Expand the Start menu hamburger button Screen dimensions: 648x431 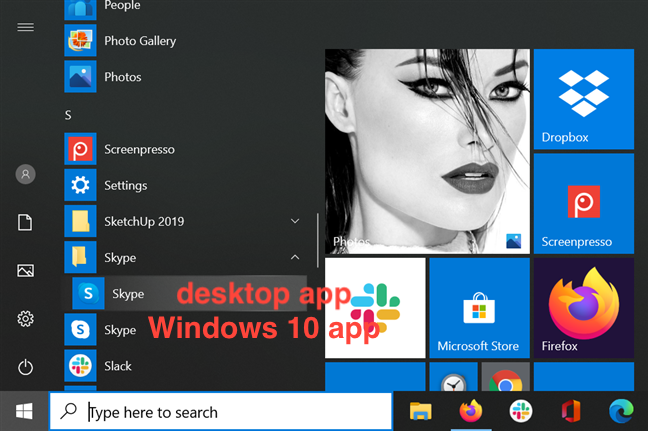26,27
